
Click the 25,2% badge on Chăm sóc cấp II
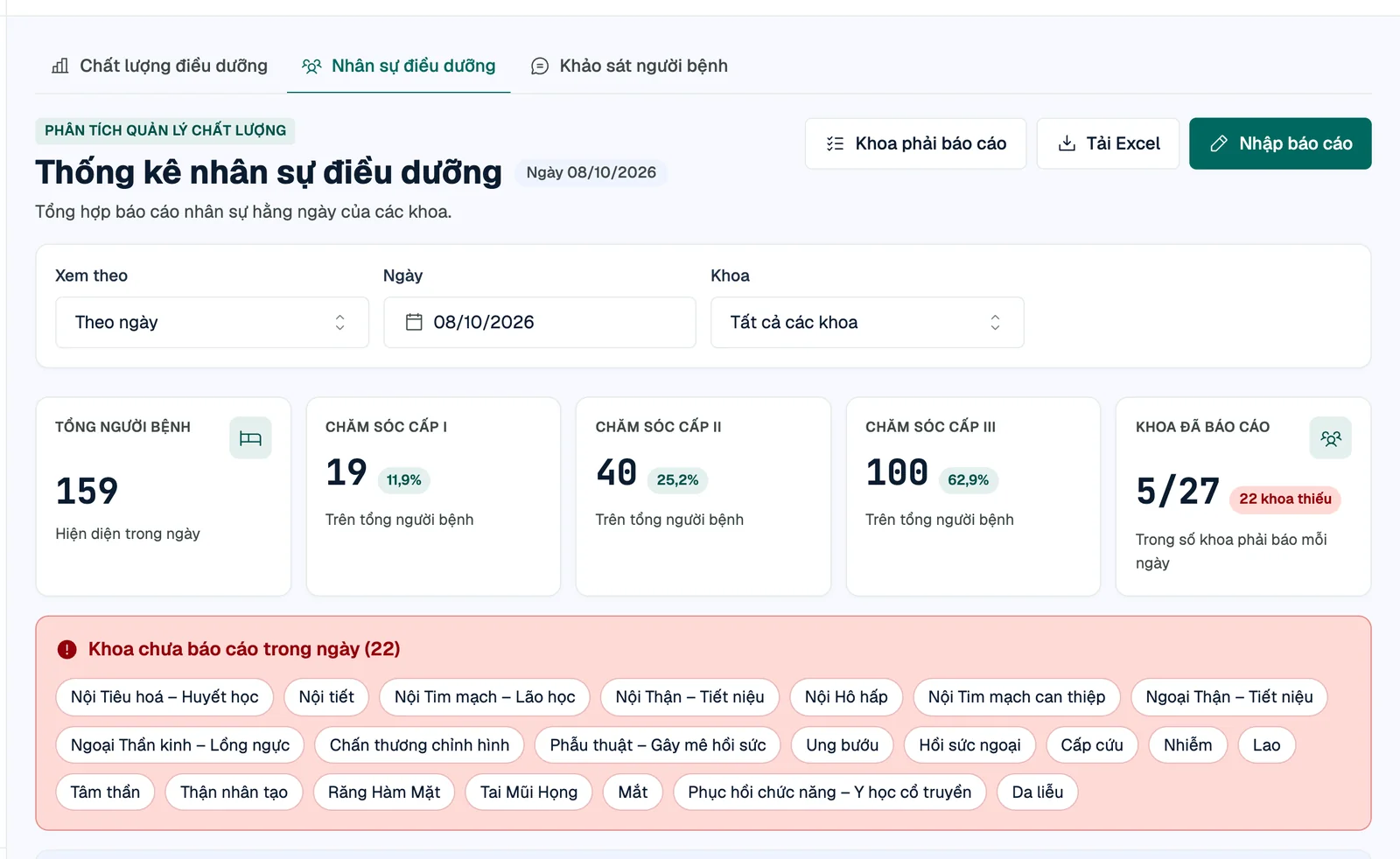677,479
